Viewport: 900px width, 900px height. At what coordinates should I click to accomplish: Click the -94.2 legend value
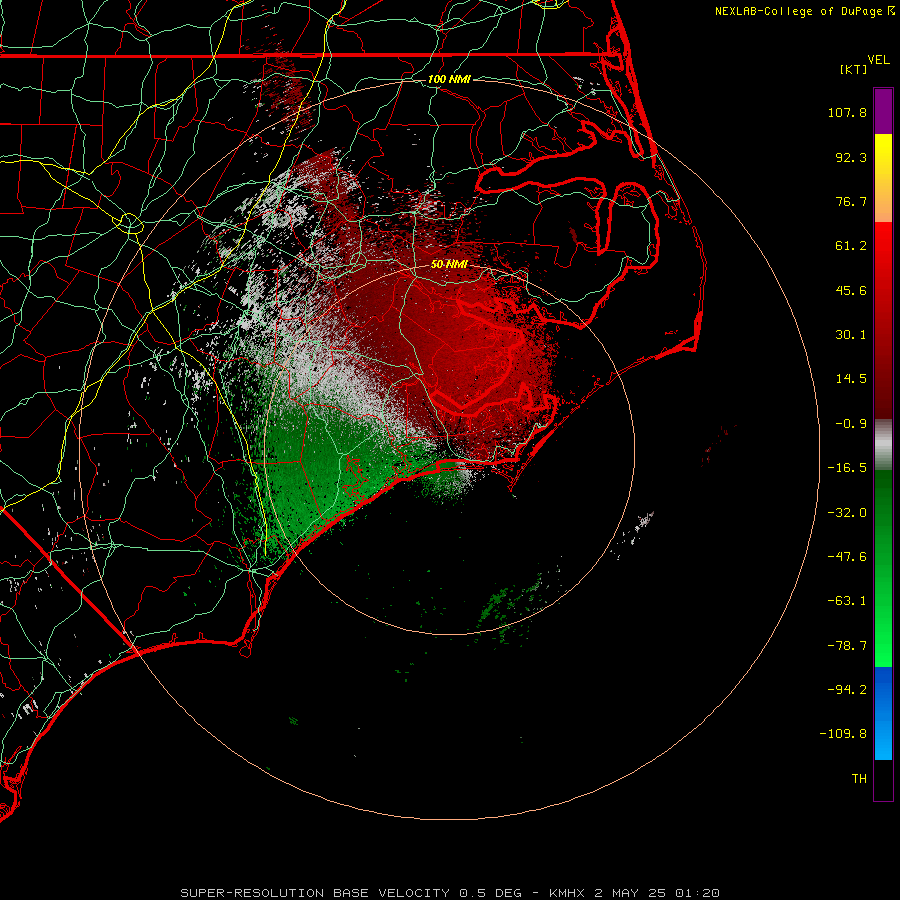[x=847, y=689]
